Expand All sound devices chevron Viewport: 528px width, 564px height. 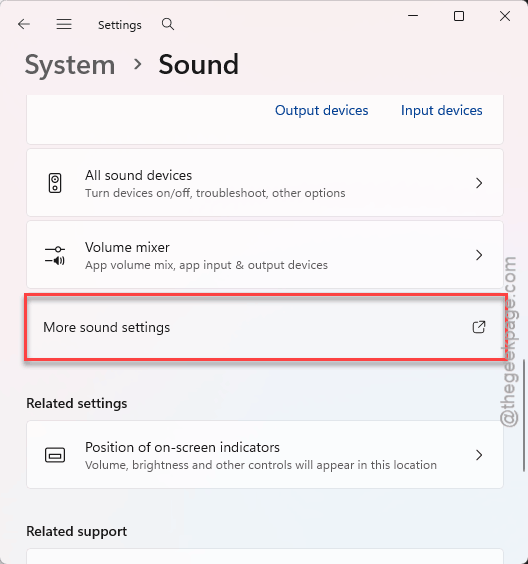point(479,183)
